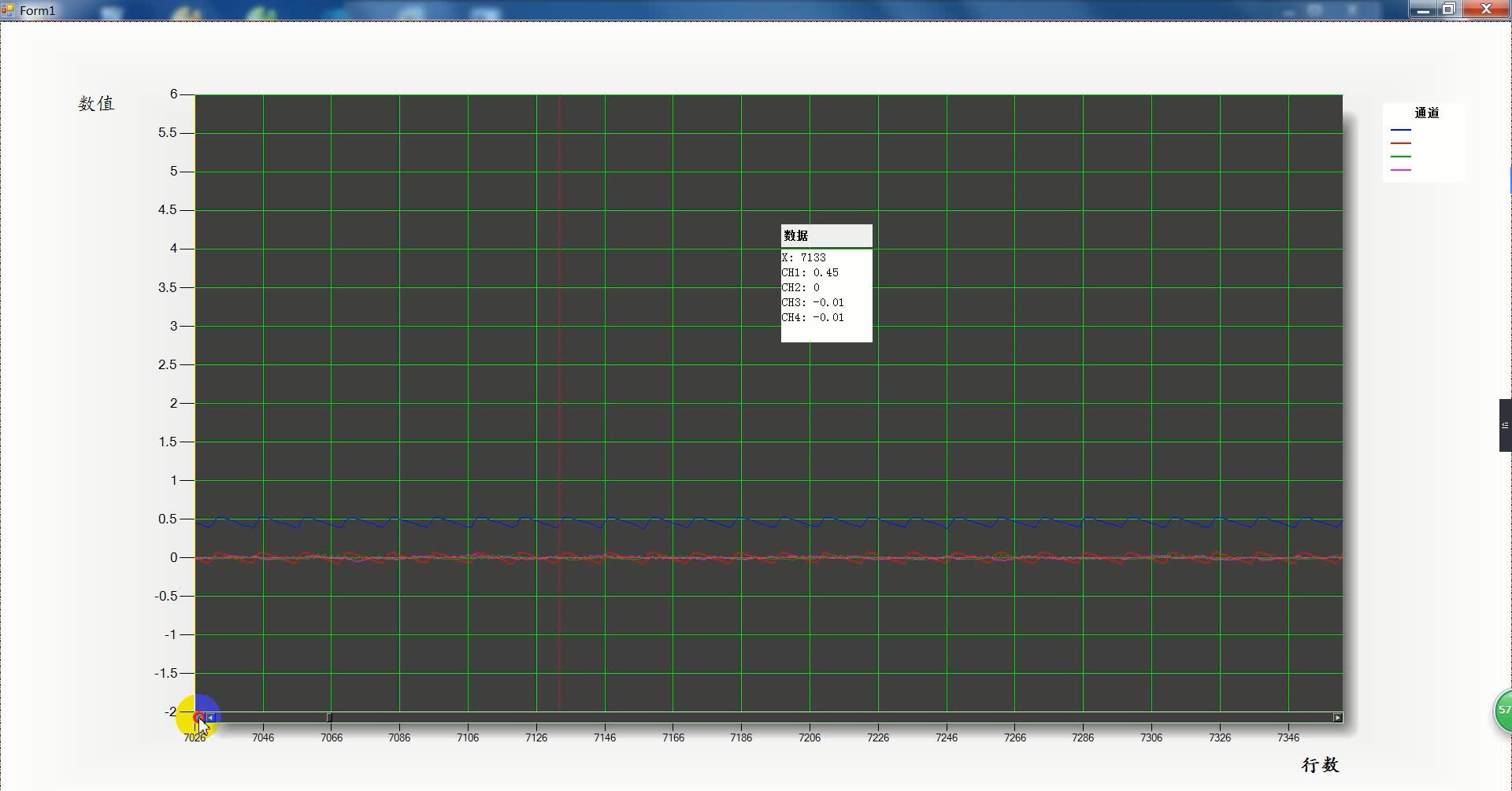Click the CH4: -0.01 tooltip row

point(813,317)
